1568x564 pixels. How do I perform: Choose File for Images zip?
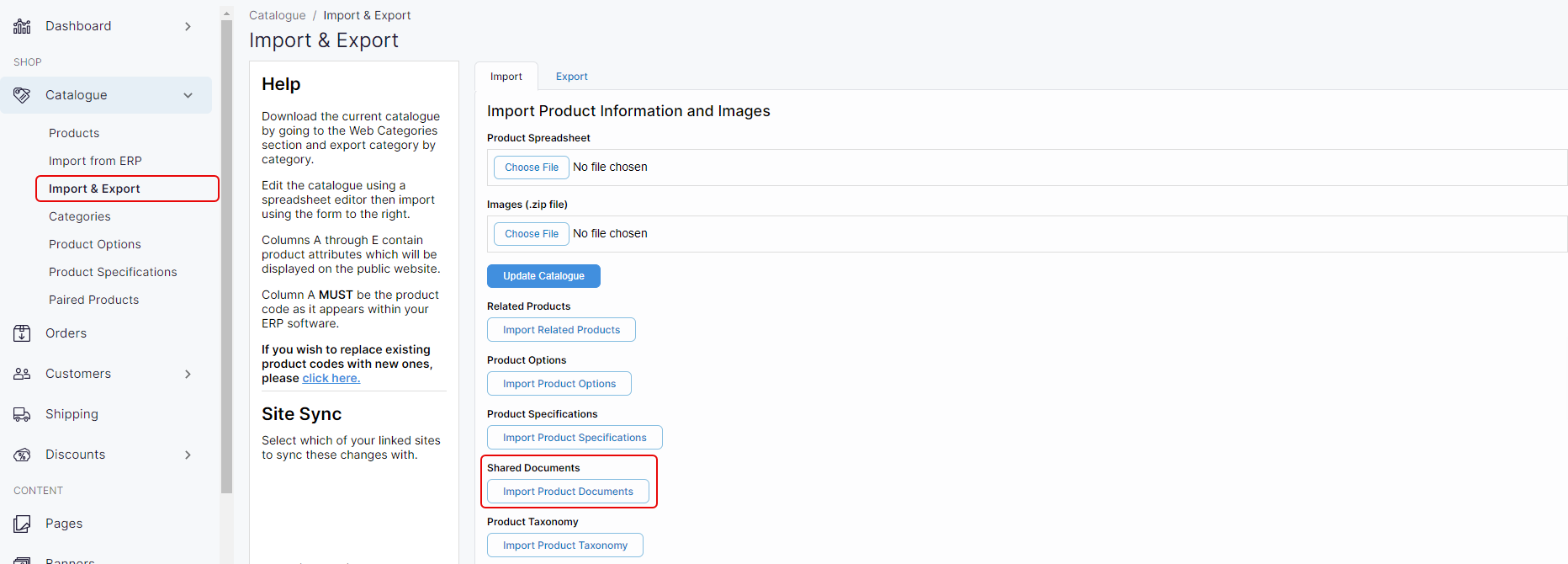pos(532,234)
